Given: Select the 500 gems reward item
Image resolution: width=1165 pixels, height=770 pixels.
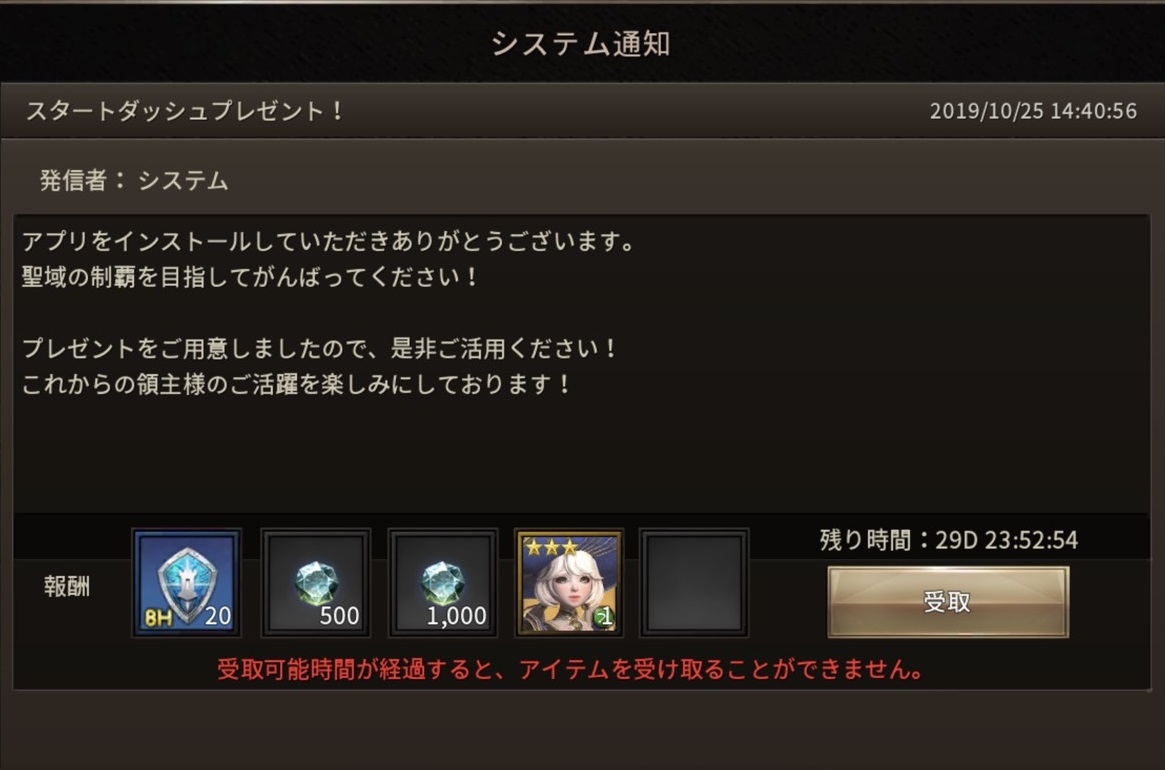Looking at the screenshot, I should tap(316, 583).
